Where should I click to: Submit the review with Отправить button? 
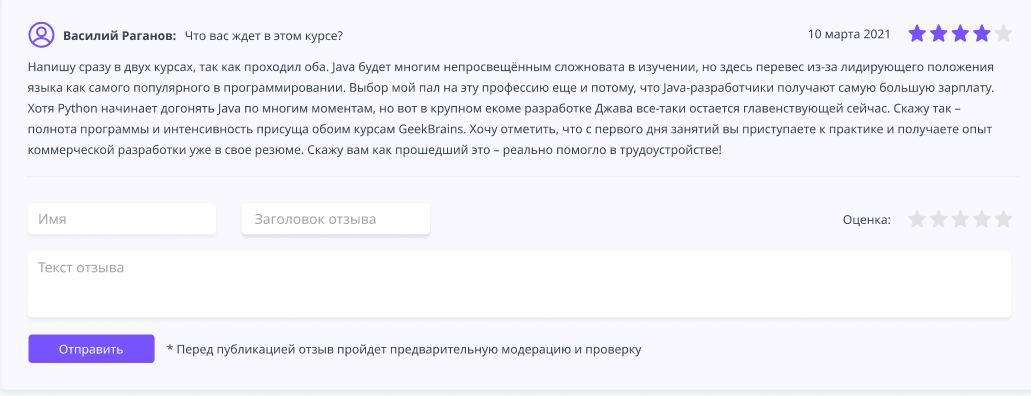click(91, 349)
